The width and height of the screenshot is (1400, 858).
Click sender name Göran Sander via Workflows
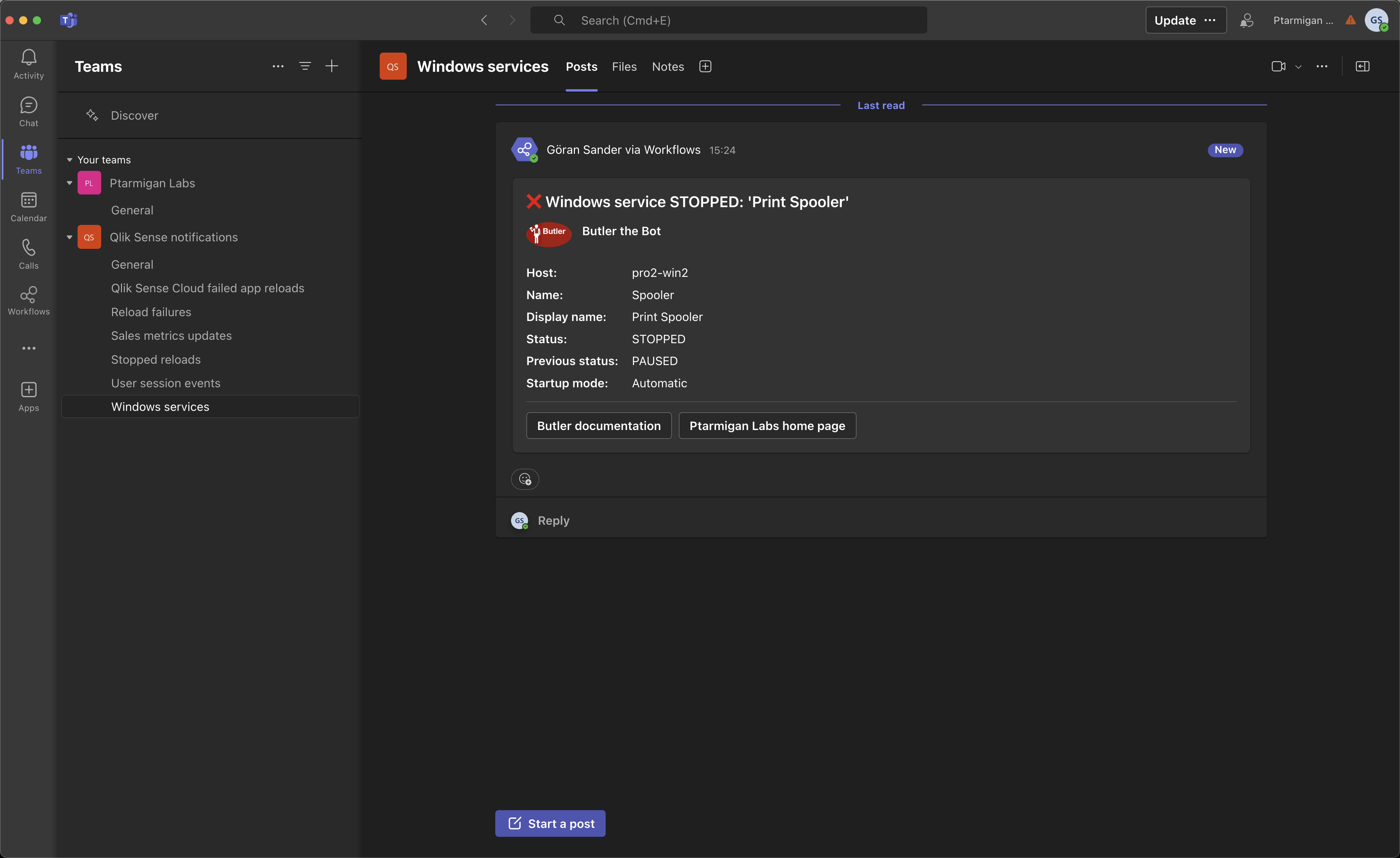click(623, 150)
